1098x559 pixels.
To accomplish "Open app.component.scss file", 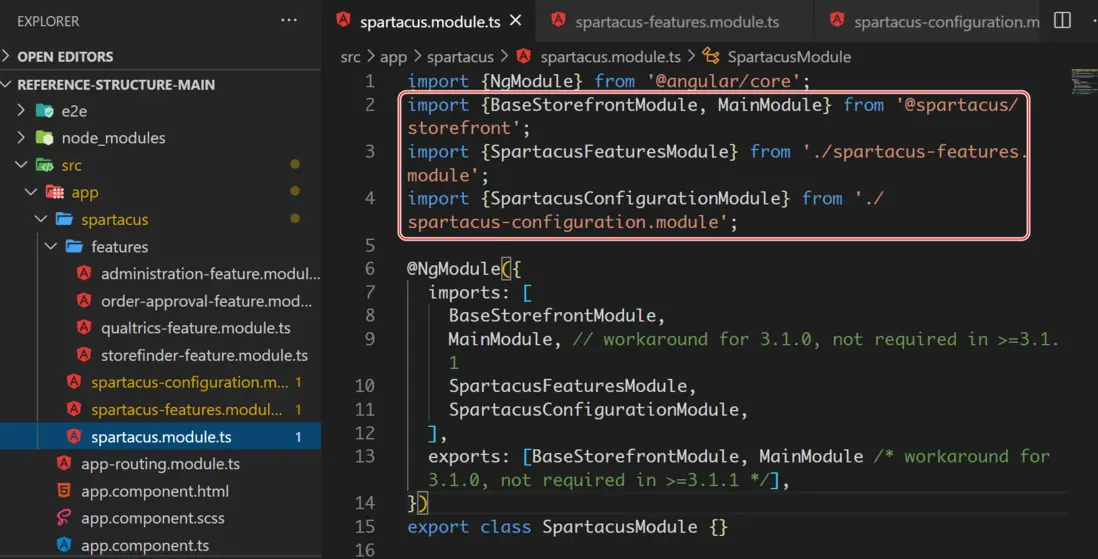I will pos(153,518).
